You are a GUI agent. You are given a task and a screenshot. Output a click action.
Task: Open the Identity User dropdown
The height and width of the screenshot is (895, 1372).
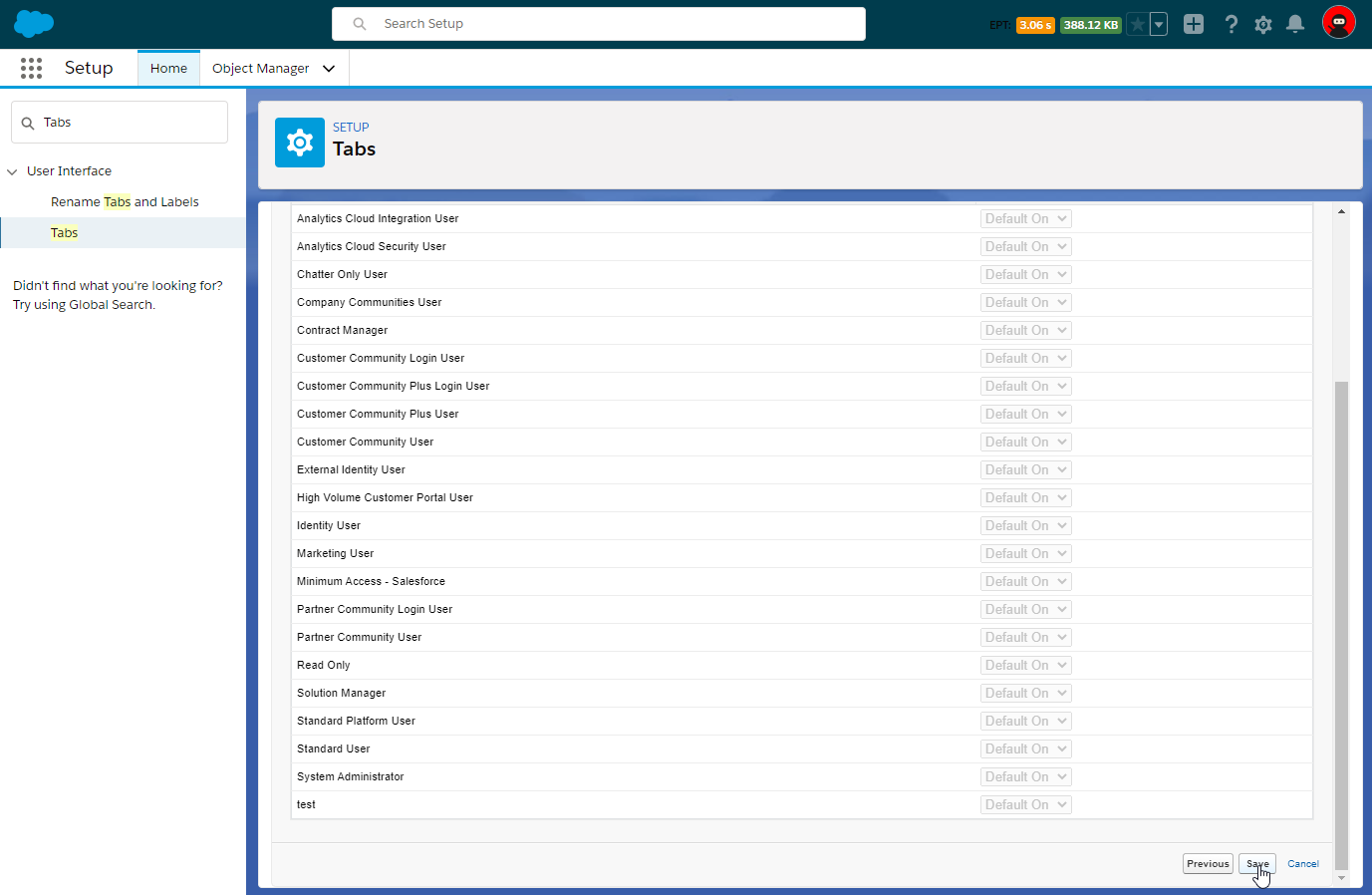[1025, 525]
